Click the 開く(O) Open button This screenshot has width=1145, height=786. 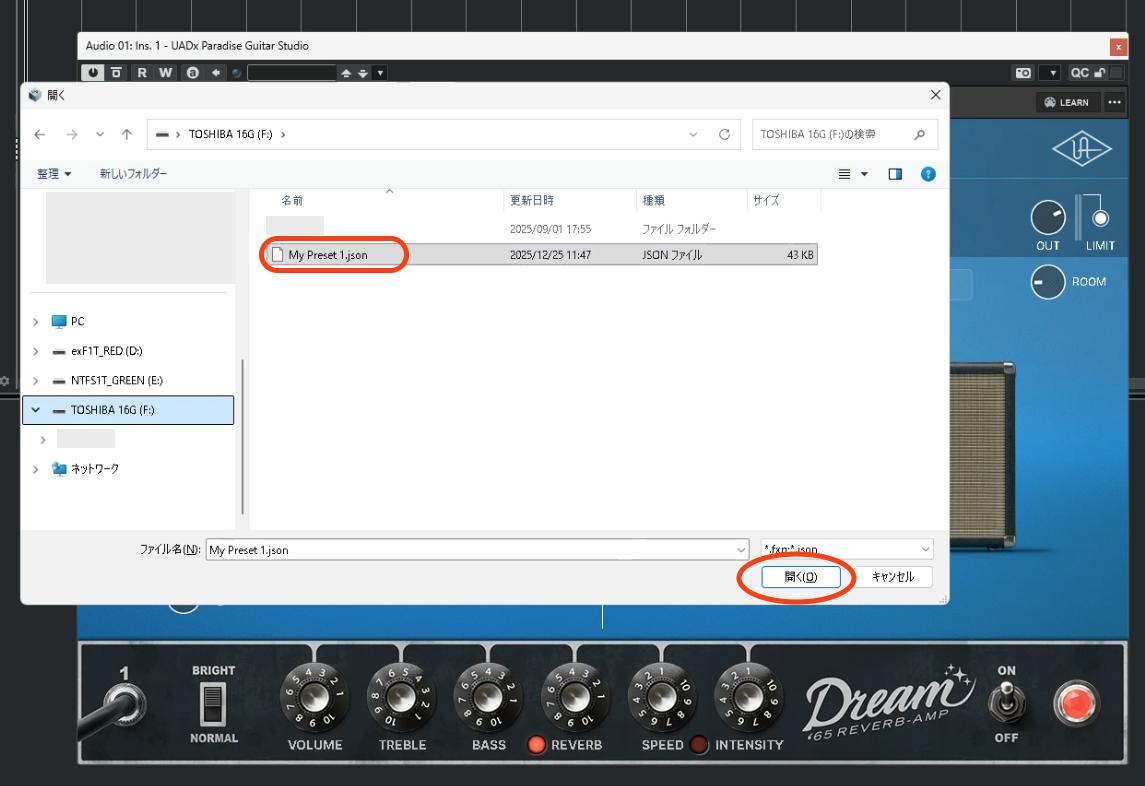[x=801, y=577]
